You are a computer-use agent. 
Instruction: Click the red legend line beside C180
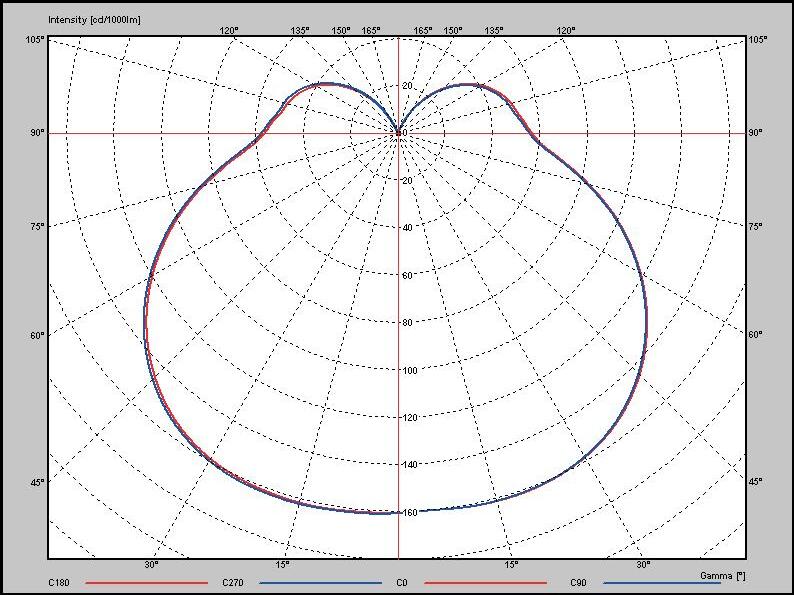coord(147,583)
